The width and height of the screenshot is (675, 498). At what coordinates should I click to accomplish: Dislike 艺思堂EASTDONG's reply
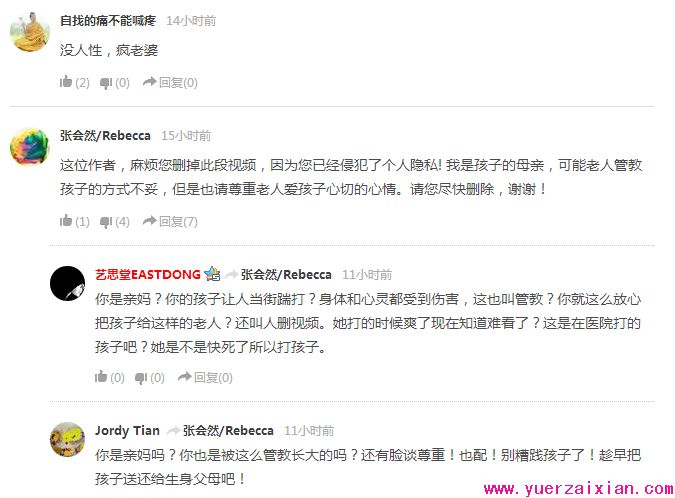[149, 377]
